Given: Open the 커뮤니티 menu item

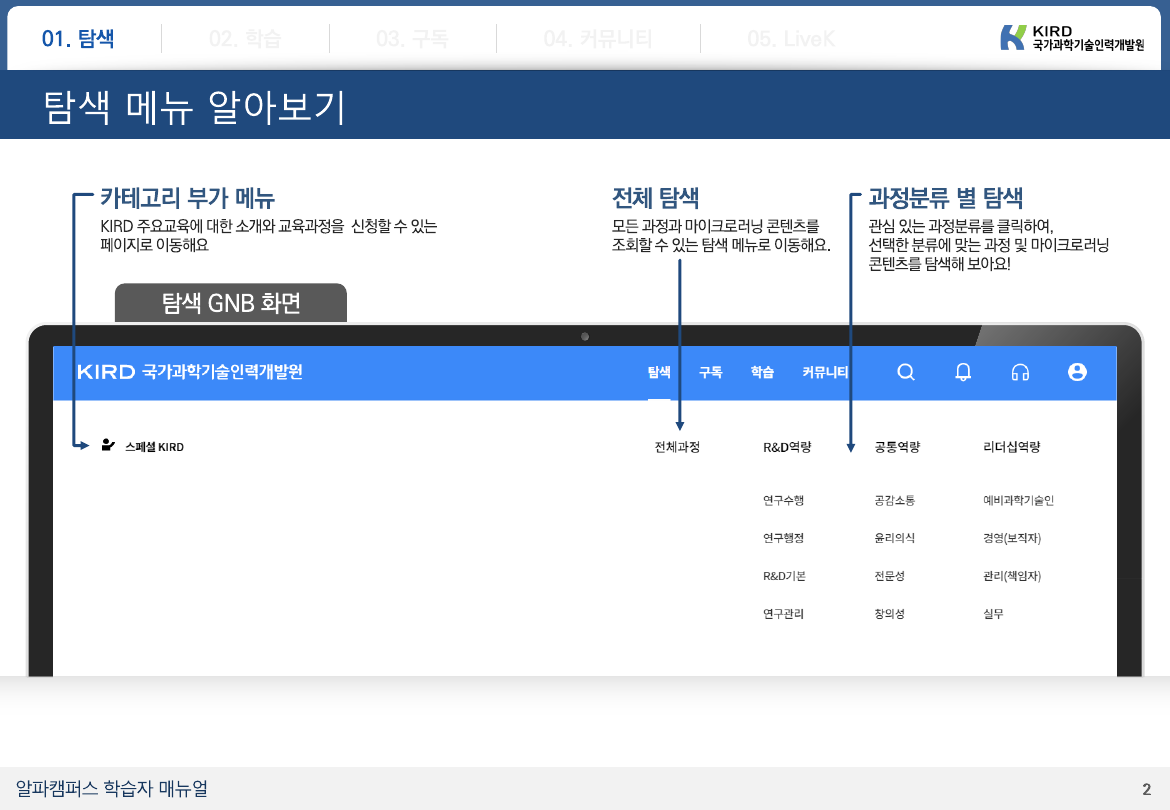Looking at the screenshot, I should coord(825,372).
